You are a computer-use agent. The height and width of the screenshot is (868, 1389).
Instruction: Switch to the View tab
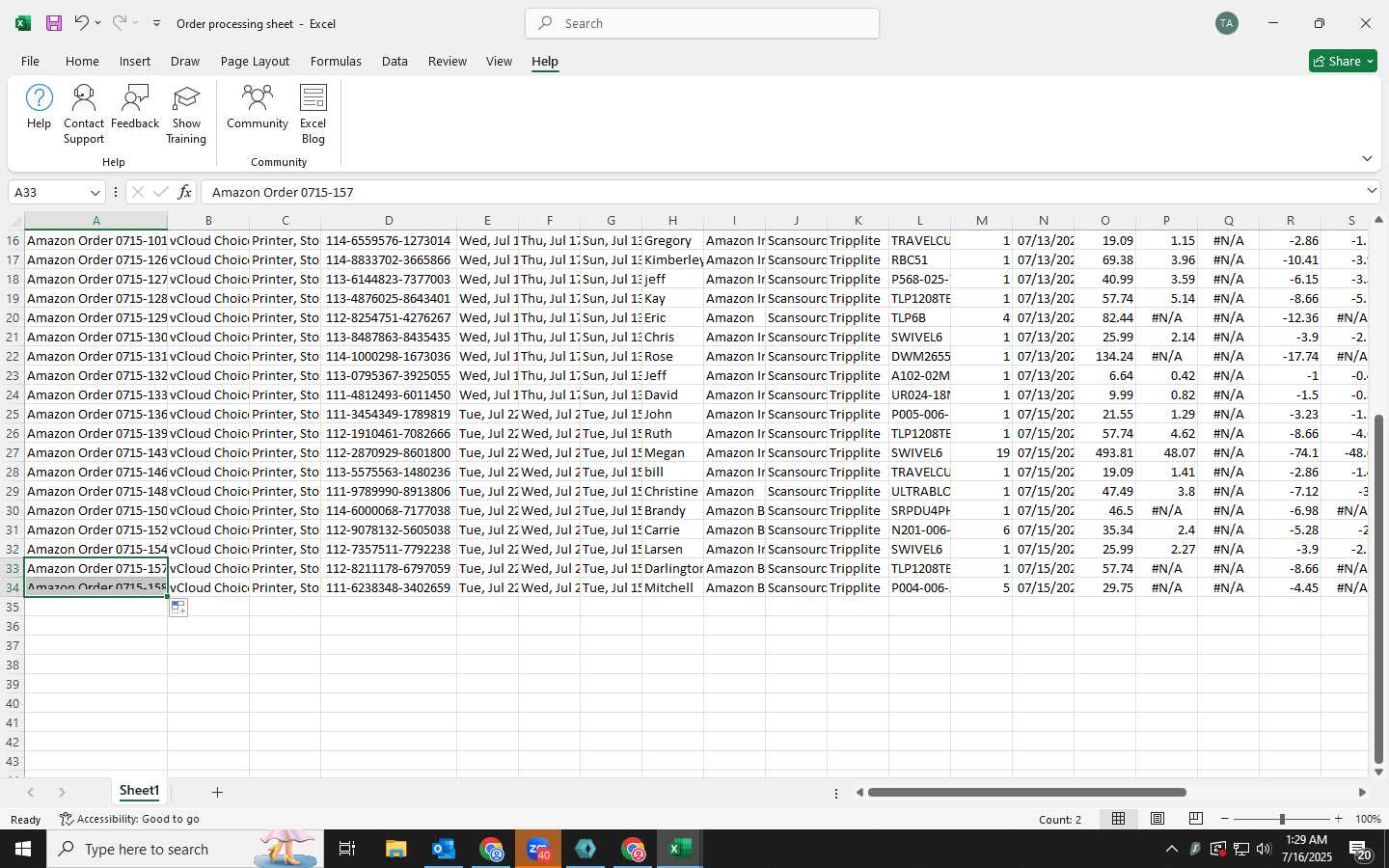click(x=499, y=61)
